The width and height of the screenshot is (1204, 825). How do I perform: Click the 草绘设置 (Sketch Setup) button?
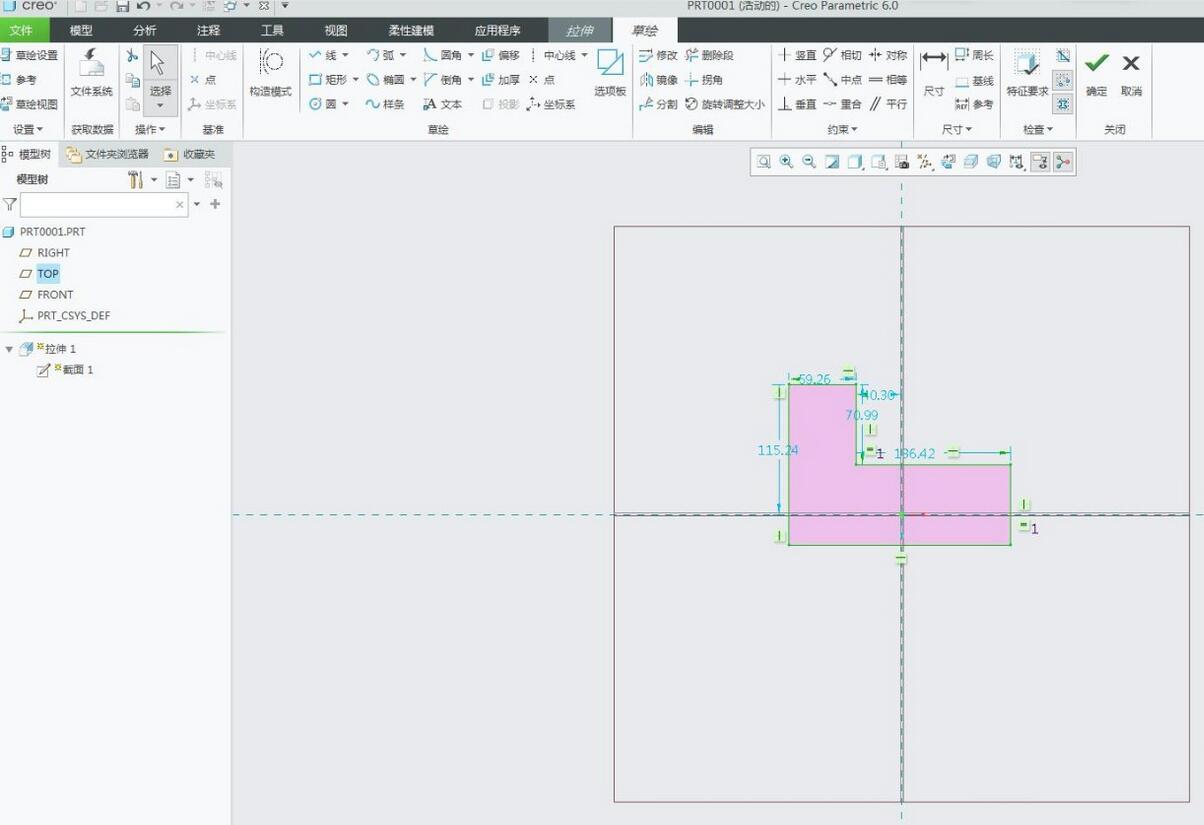[x=30, y=56]
